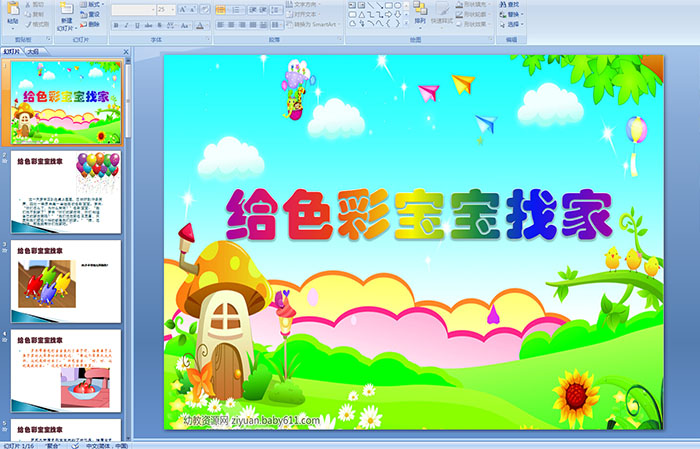Click the Shrink Font (smaller A) icon
The image size is (700, 449).
pyautogui.click(x=192, y=9)
